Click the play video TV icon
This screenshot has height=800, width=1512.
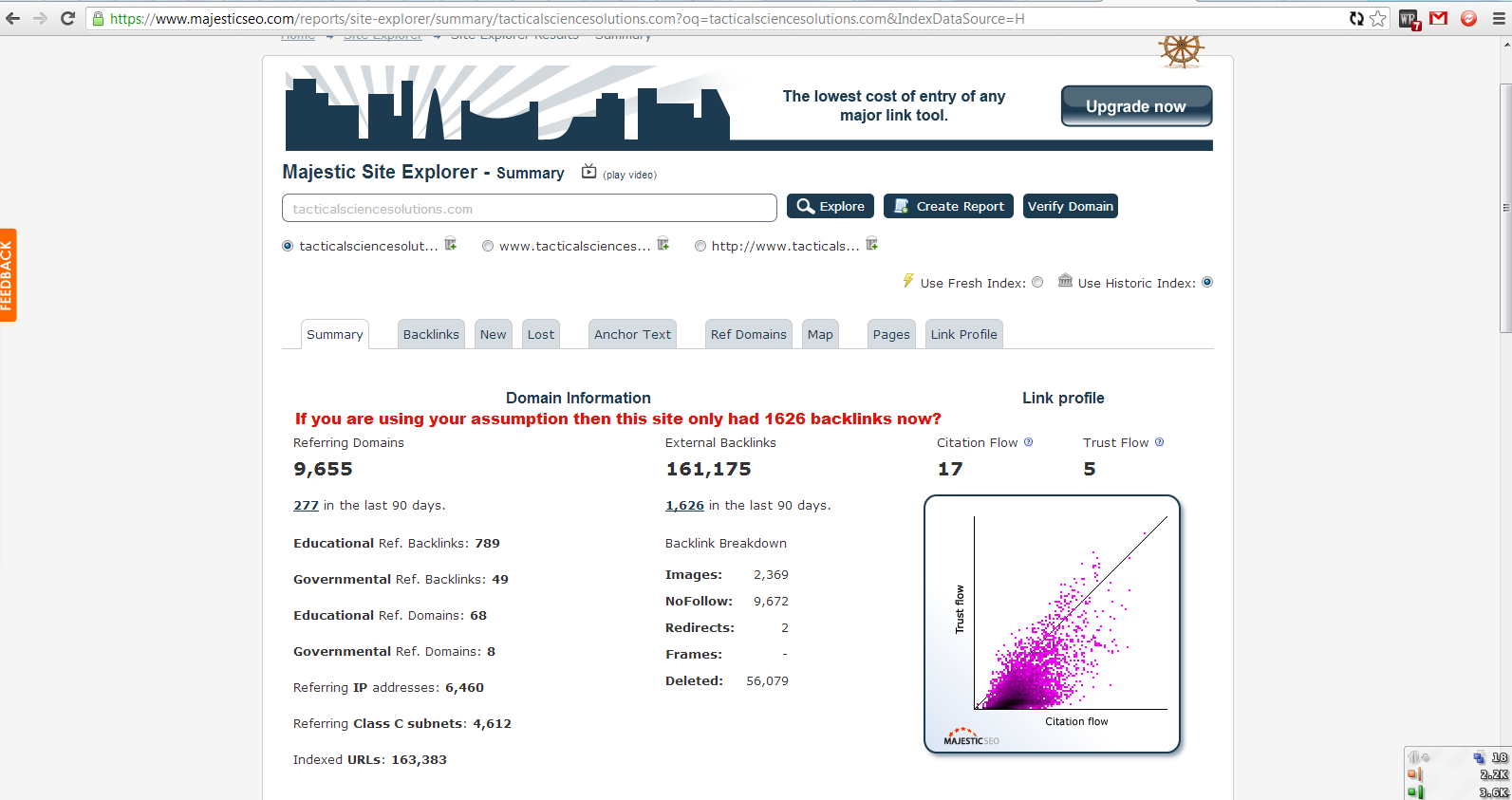pos(588,172)
